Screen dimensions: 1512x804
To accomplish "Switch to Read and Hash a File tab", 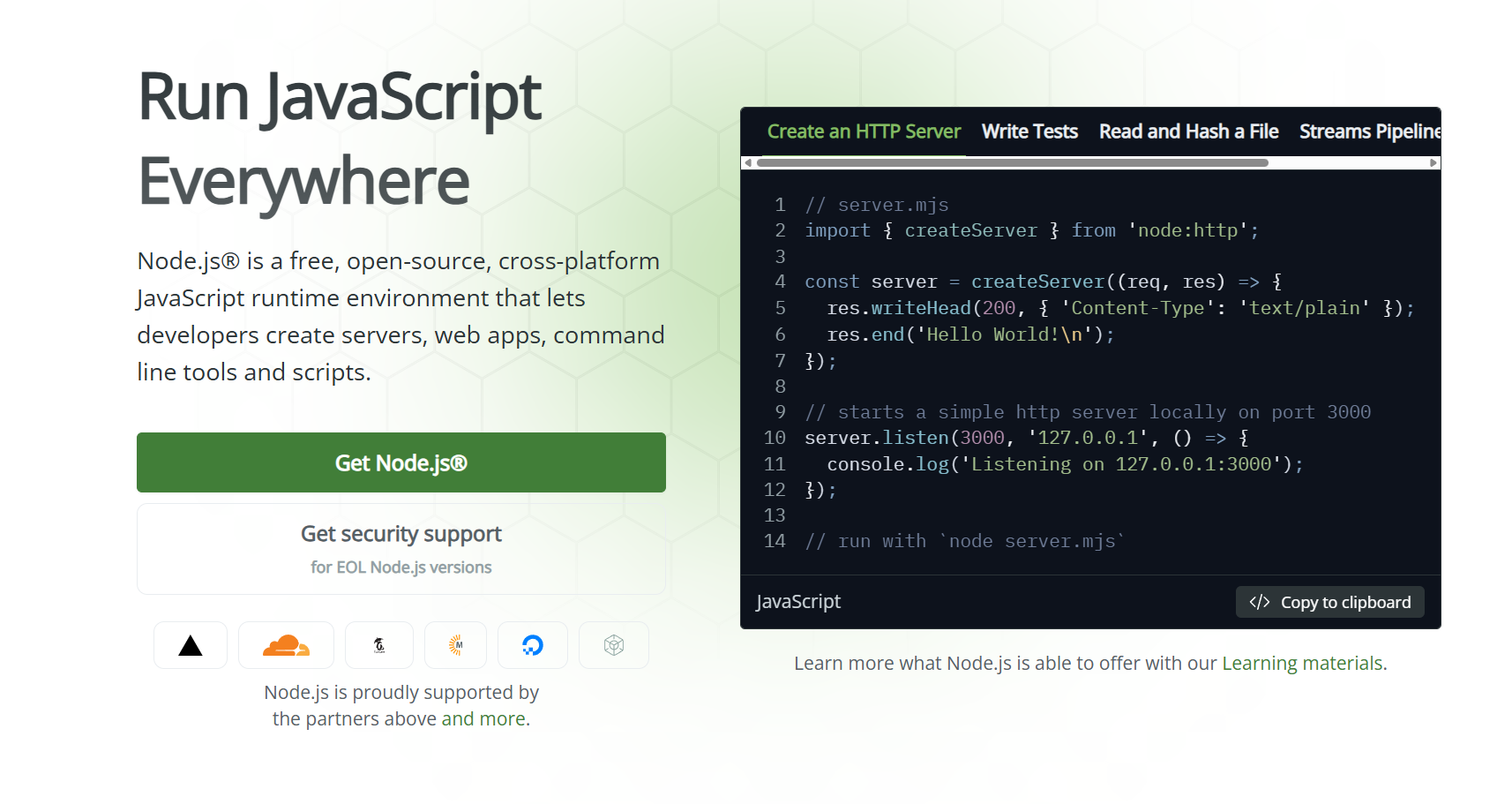I will coord(1188,131).
